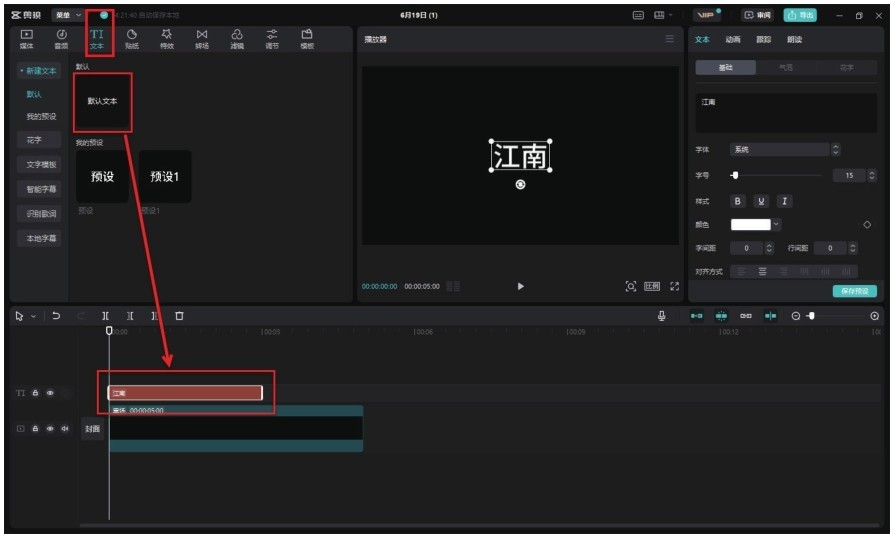Image resolution: width=893 pixels, height=536 pixels.
Task: Open the 转场 transitions panel
Action: (202, 39)
